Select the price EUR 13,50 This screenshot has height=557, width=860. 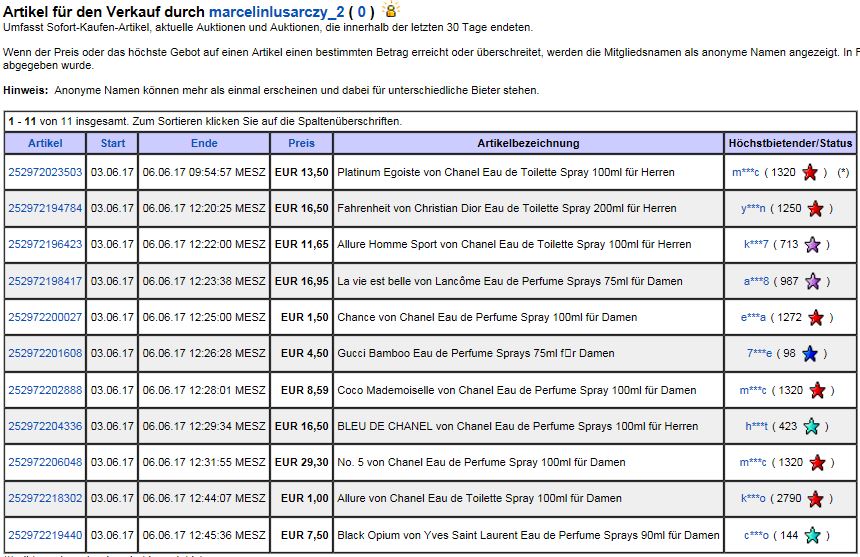click(301, 172)
